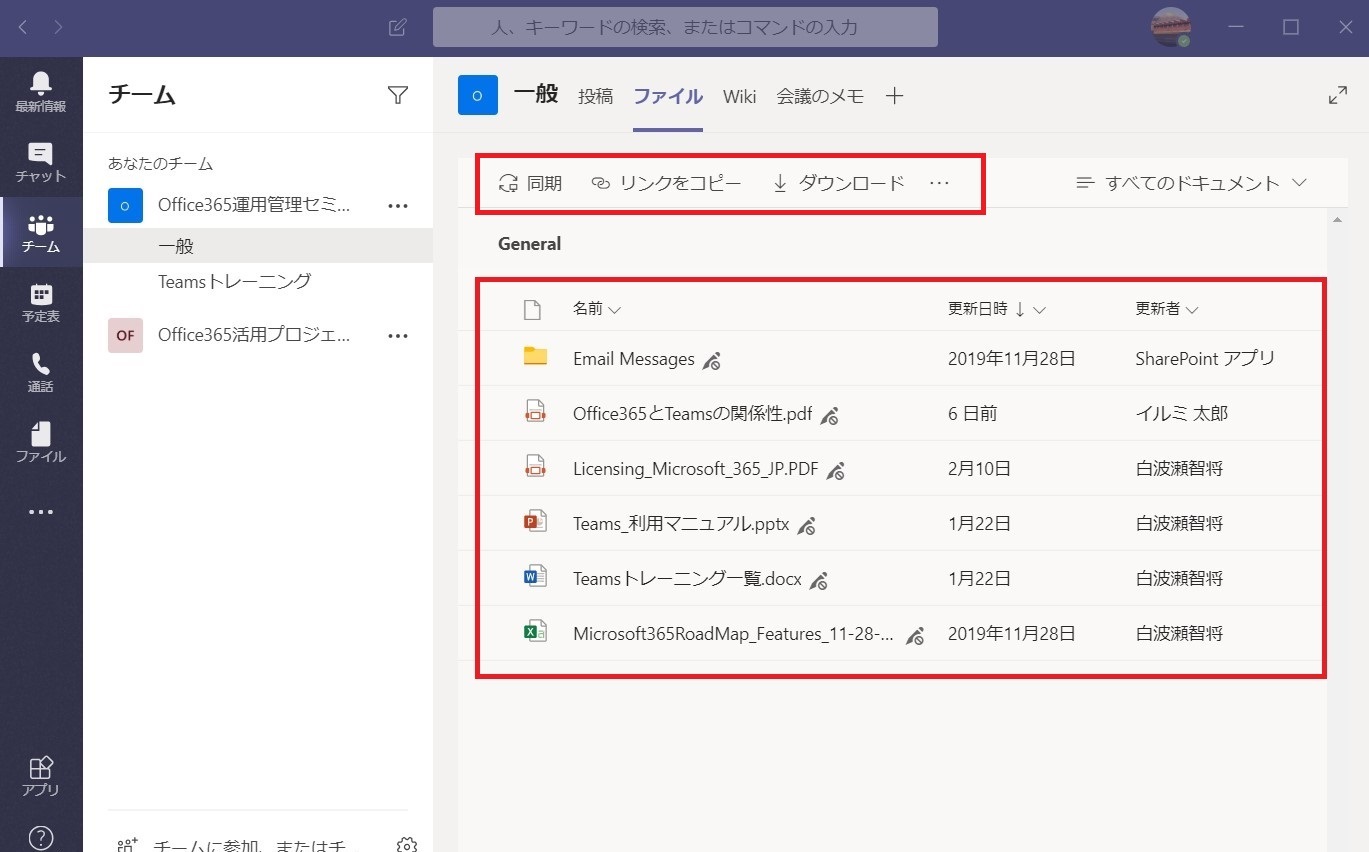Expand the 名前 column header dropdown
Screen dimensions: 1369x852
tap(597, 309)
